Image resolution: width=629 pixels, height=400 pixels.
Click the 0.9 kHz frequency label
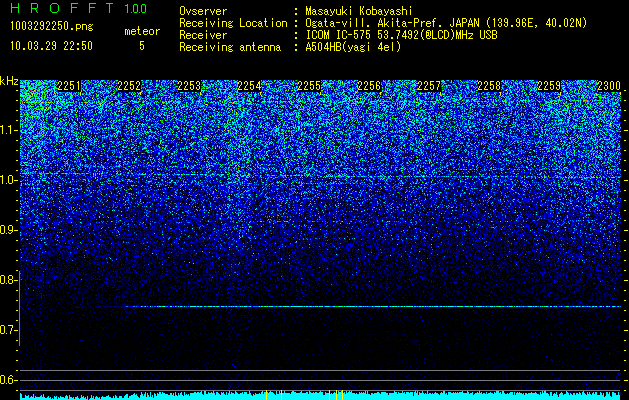8,230
